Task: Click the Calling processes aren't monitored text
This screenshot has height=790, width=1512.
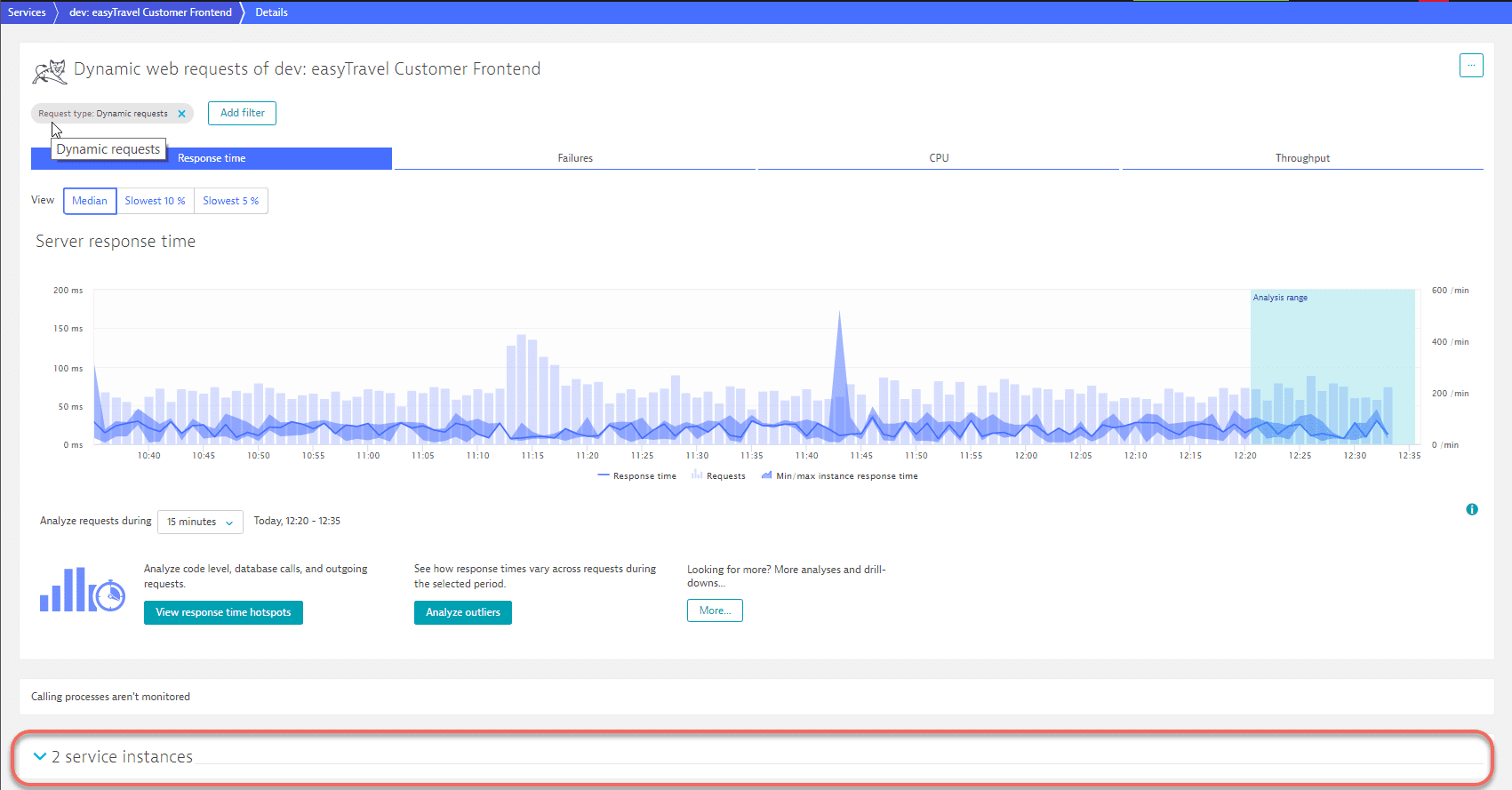Action: tap(110, 697)
